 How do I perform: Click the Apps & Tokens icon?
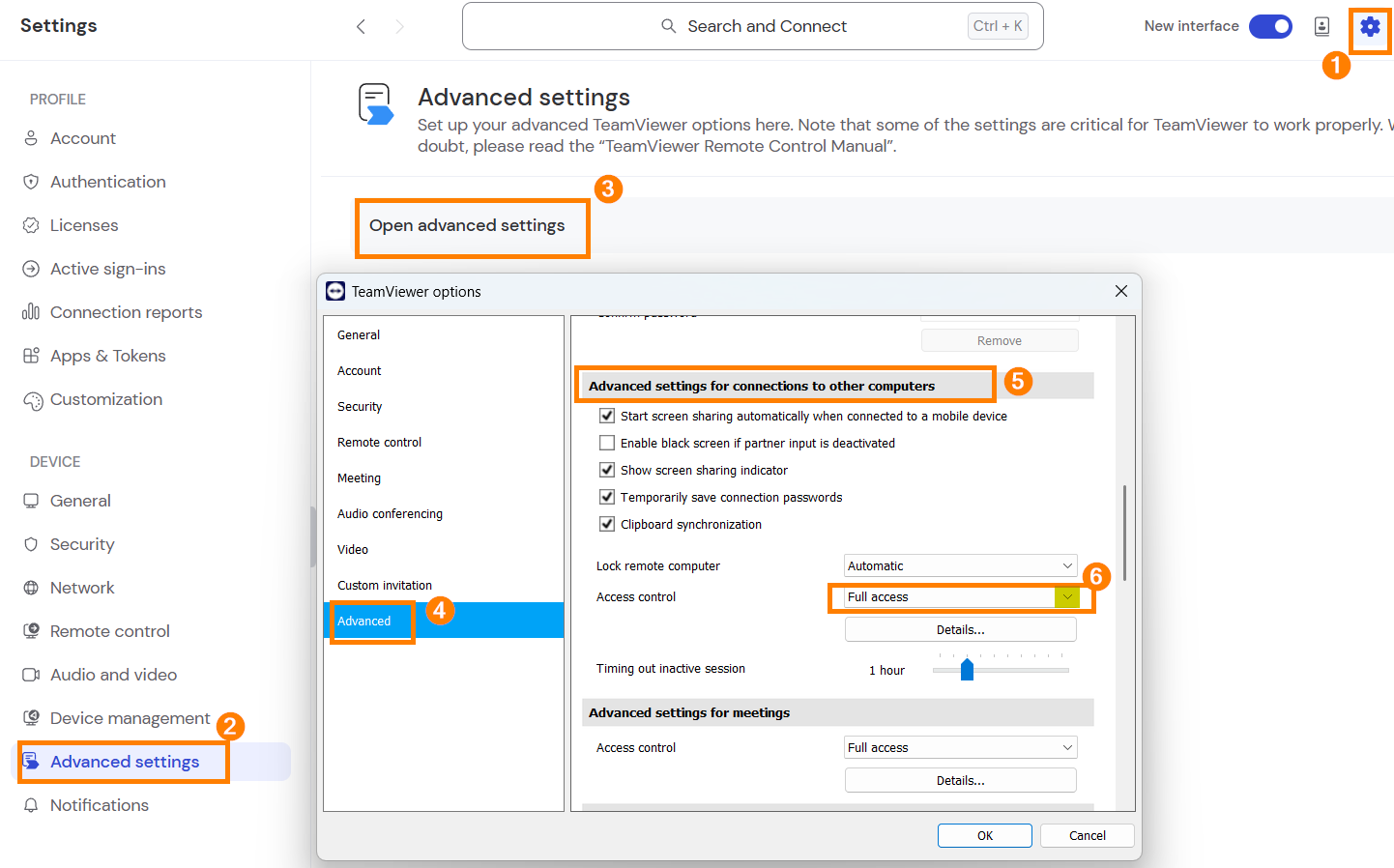click(31, 355)
